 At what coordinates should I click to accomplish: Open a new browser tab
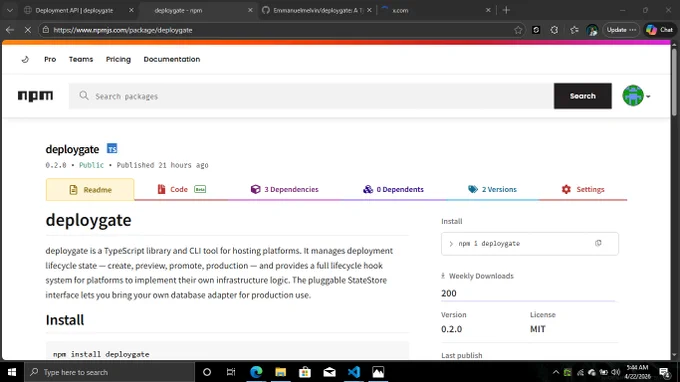[x=506, y=10]
